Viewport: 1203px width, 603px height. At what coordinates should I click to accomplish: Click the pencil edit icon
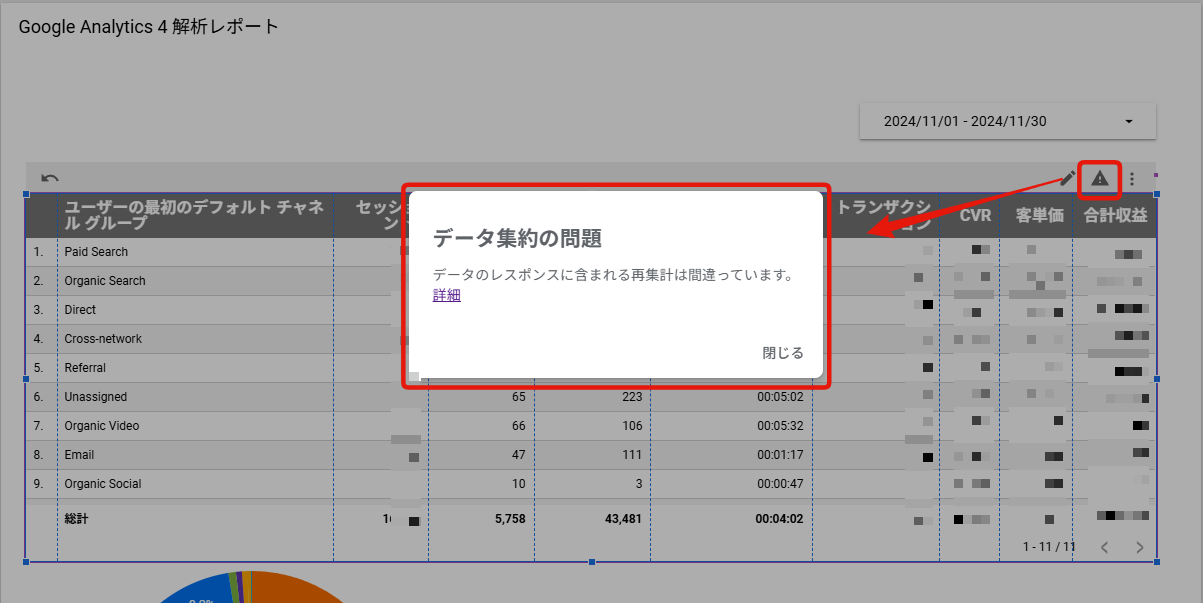[x=1068, y=178]
